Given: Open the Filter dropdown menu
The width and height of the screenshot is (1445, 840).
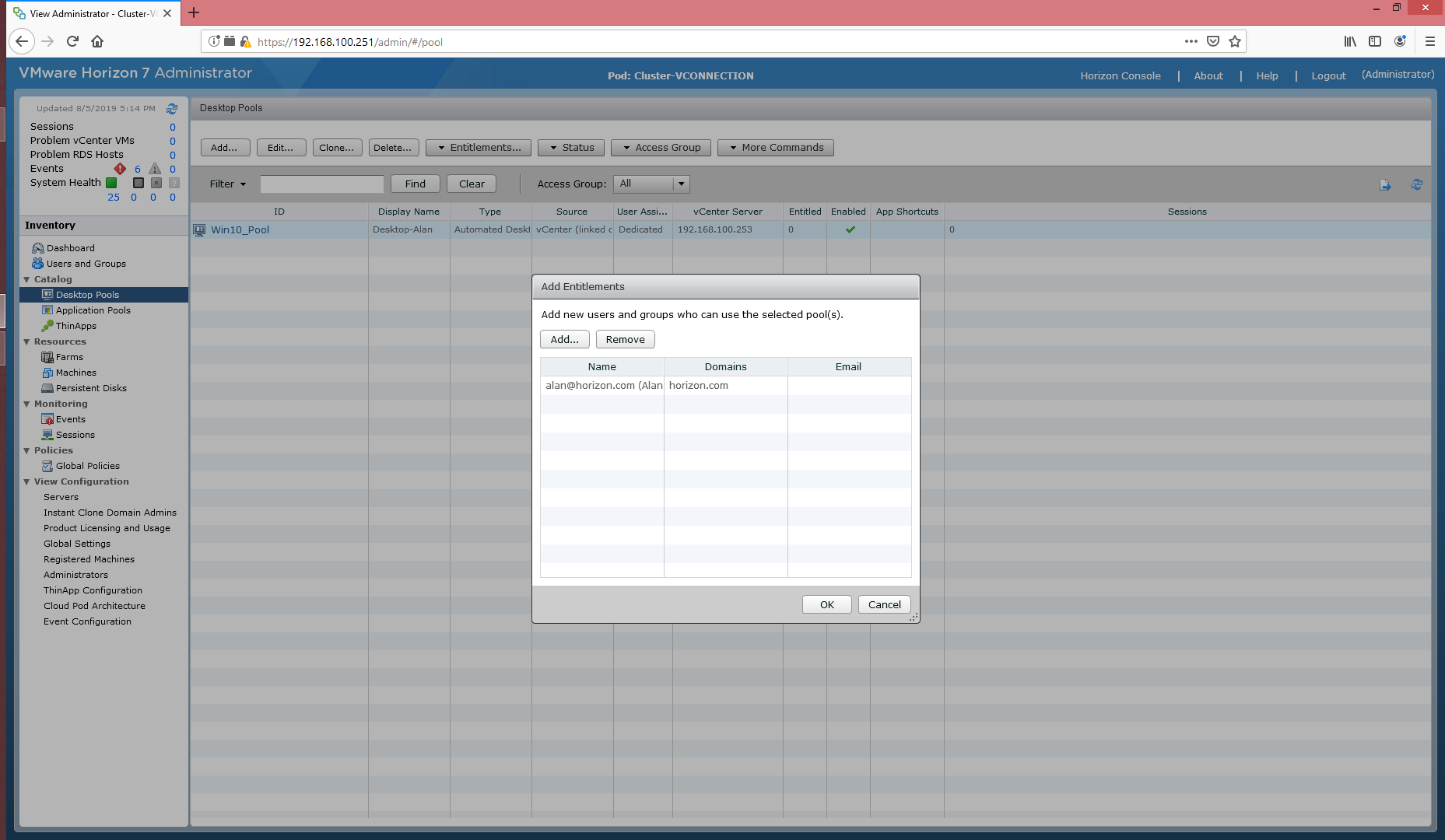Looking at the screenshot, I should point(227,184).
